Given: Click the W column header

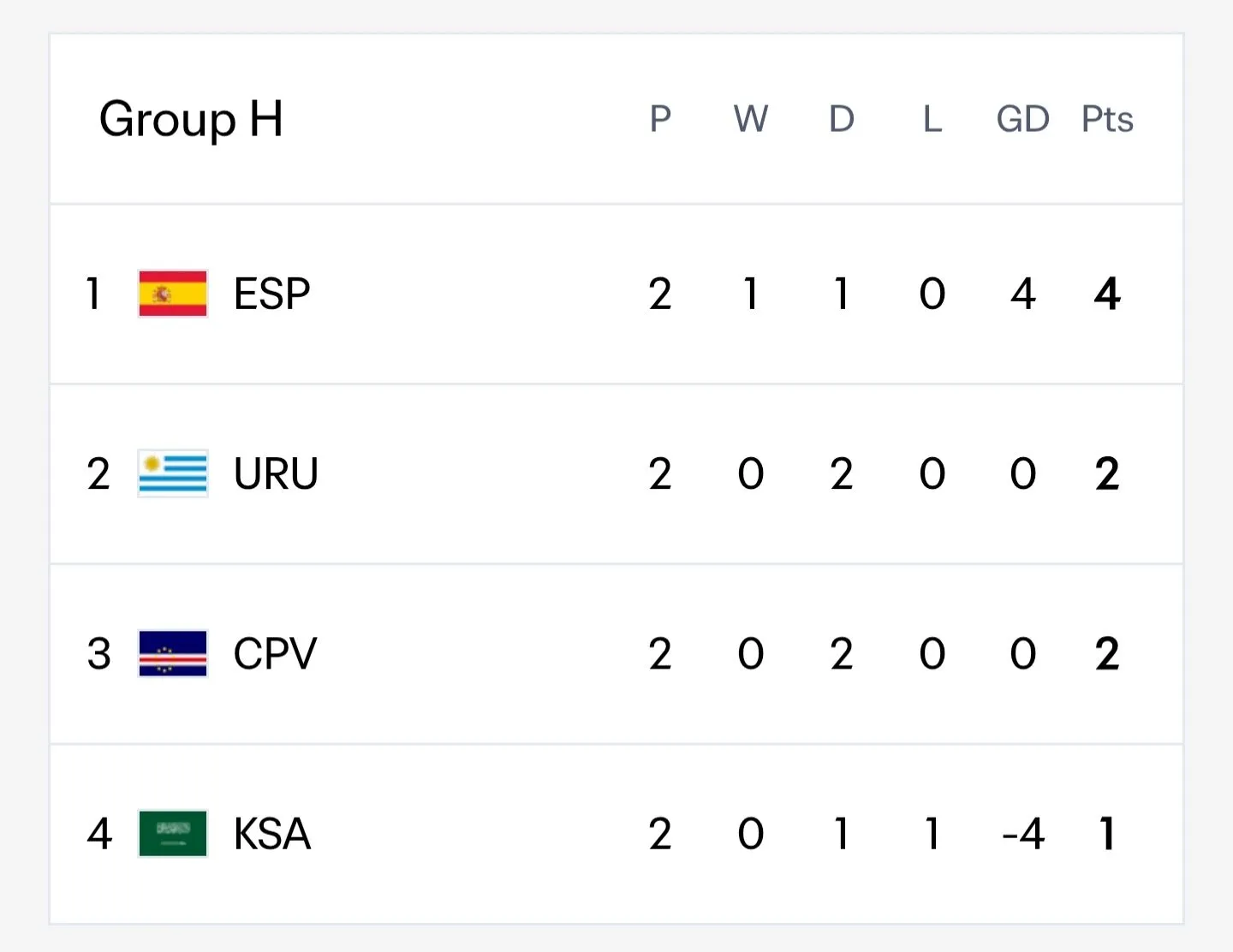Looking at the screenshot, I should tap(751, 119).
